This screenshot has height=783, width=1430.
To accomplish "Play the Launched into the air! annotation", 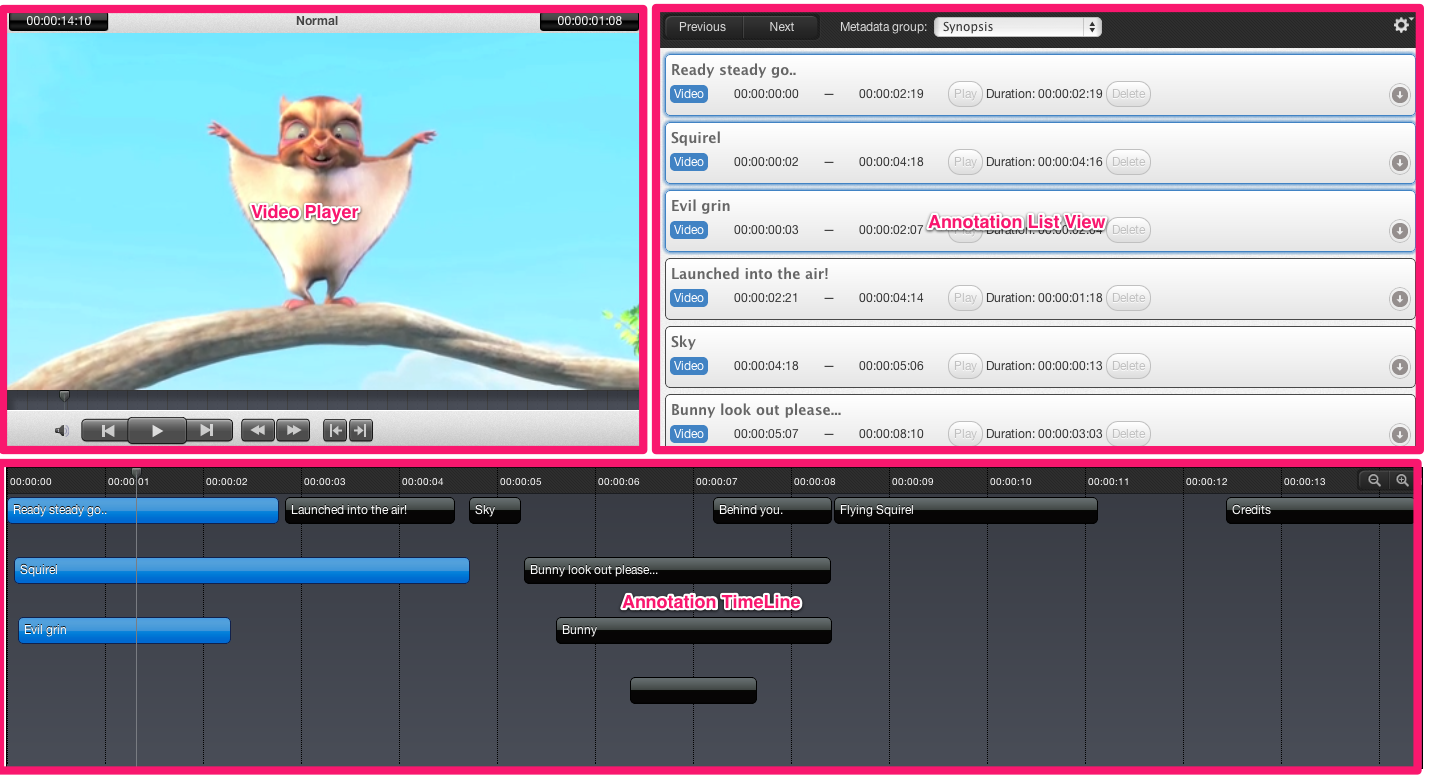I will click(965, 298).
